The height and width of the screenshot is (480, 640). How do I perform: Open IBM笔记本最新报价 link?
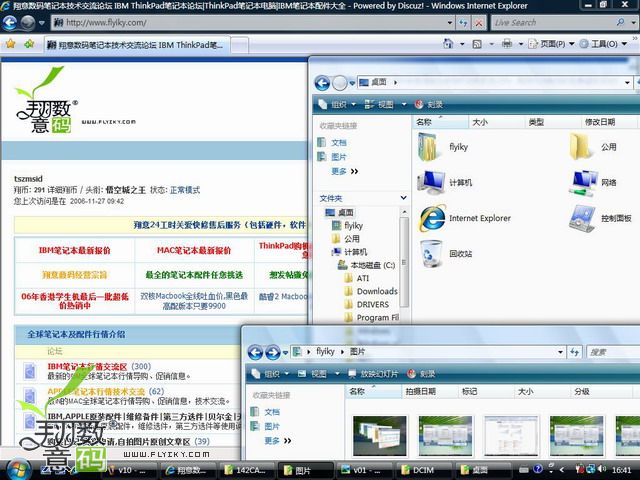[74, 250]
